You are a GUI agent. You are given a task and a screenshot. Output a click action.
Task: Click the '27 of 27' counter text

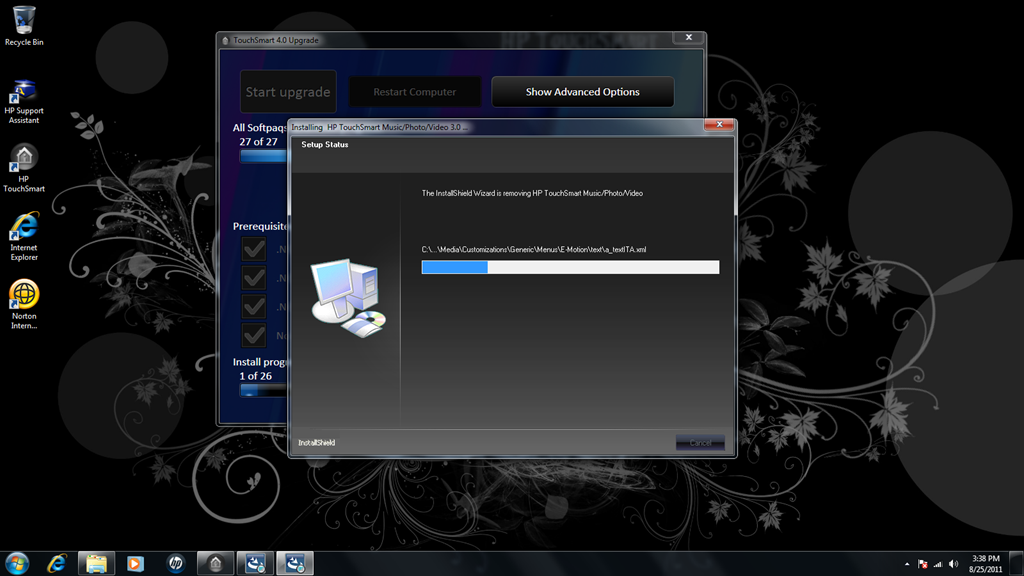(x=259, y=142)
